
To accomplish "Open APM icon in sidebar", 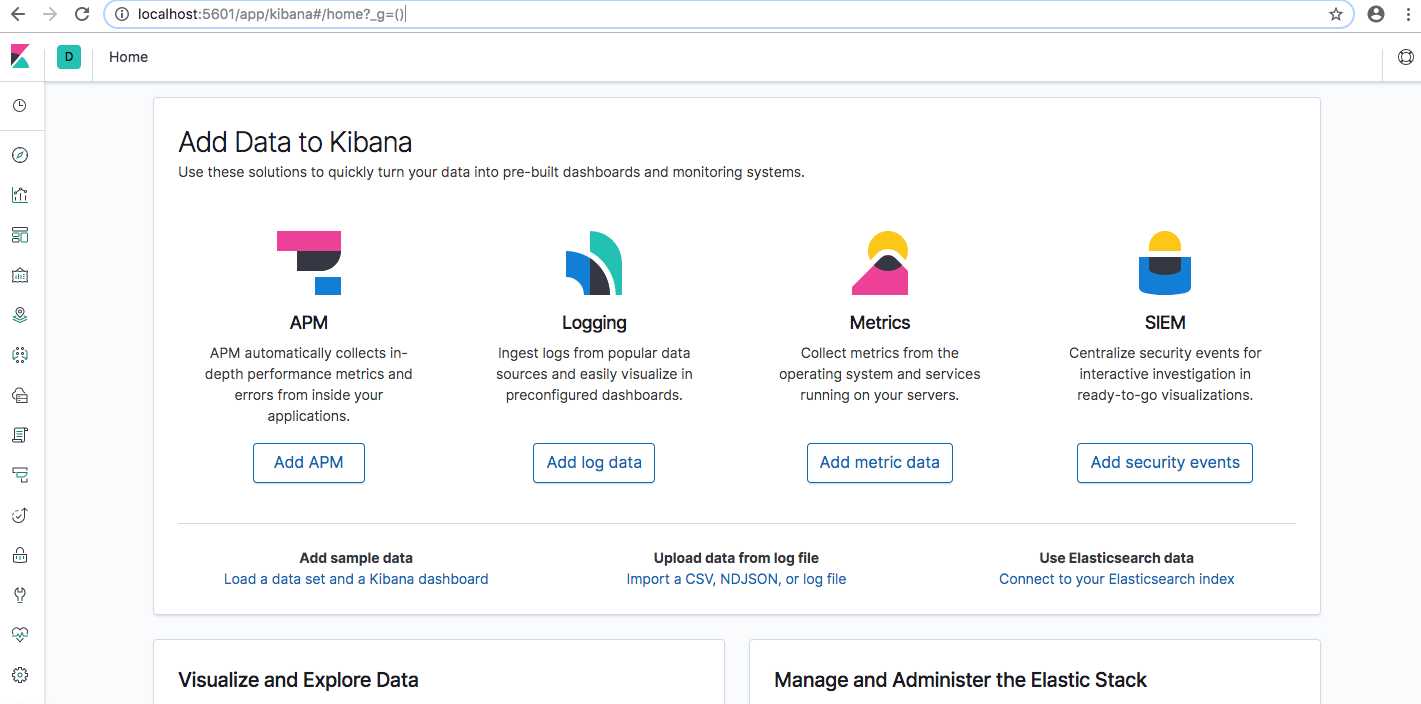I will [20, 475].
